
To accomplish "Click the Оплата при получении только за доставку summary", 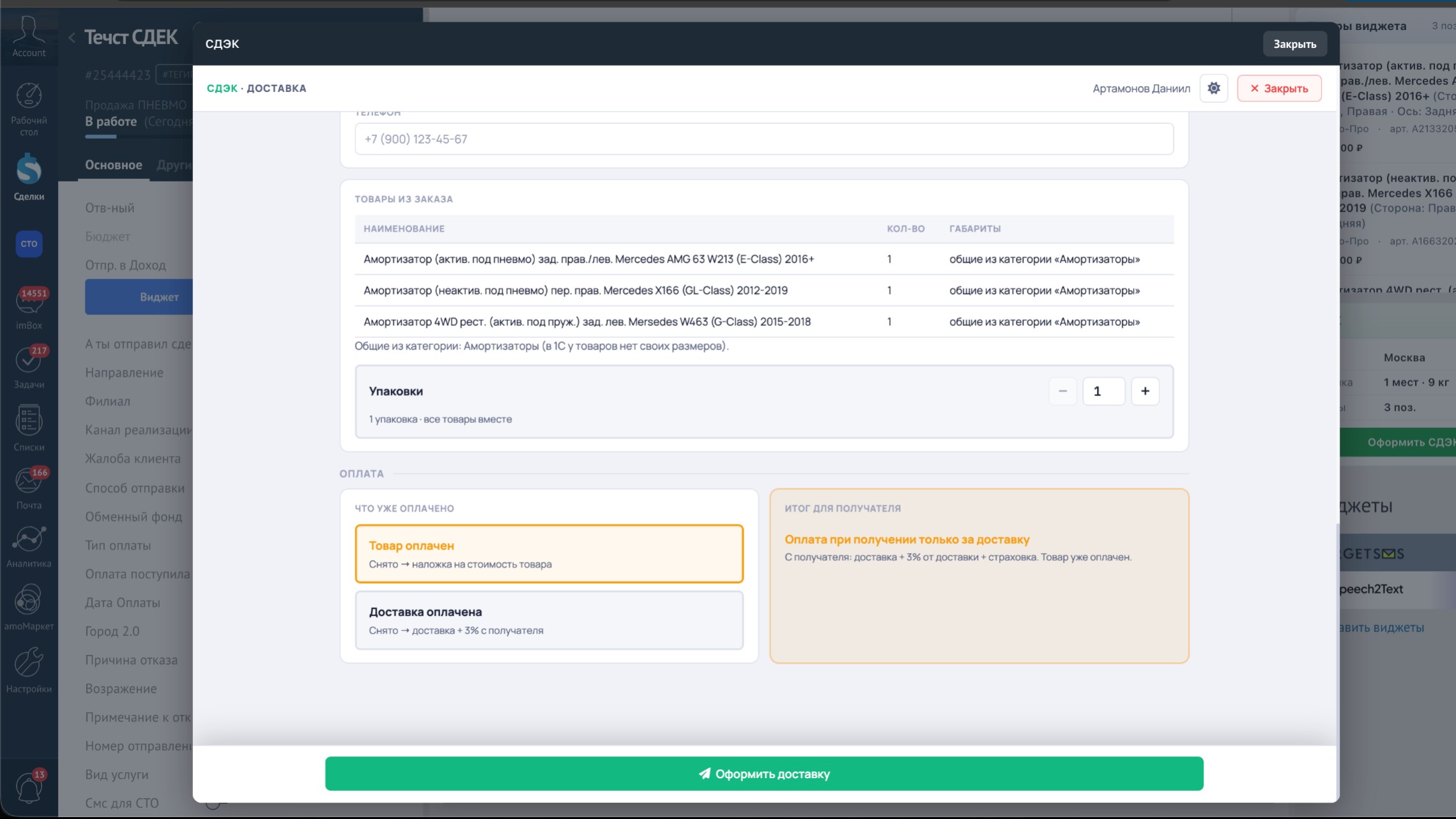I will point(907,540).
